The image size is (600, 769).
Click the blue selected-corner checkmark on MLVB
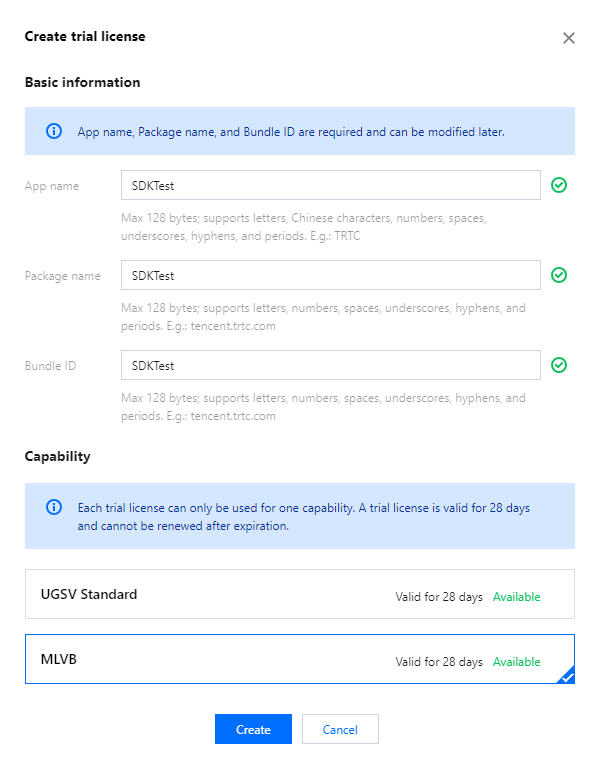click(x=567, y=676)
